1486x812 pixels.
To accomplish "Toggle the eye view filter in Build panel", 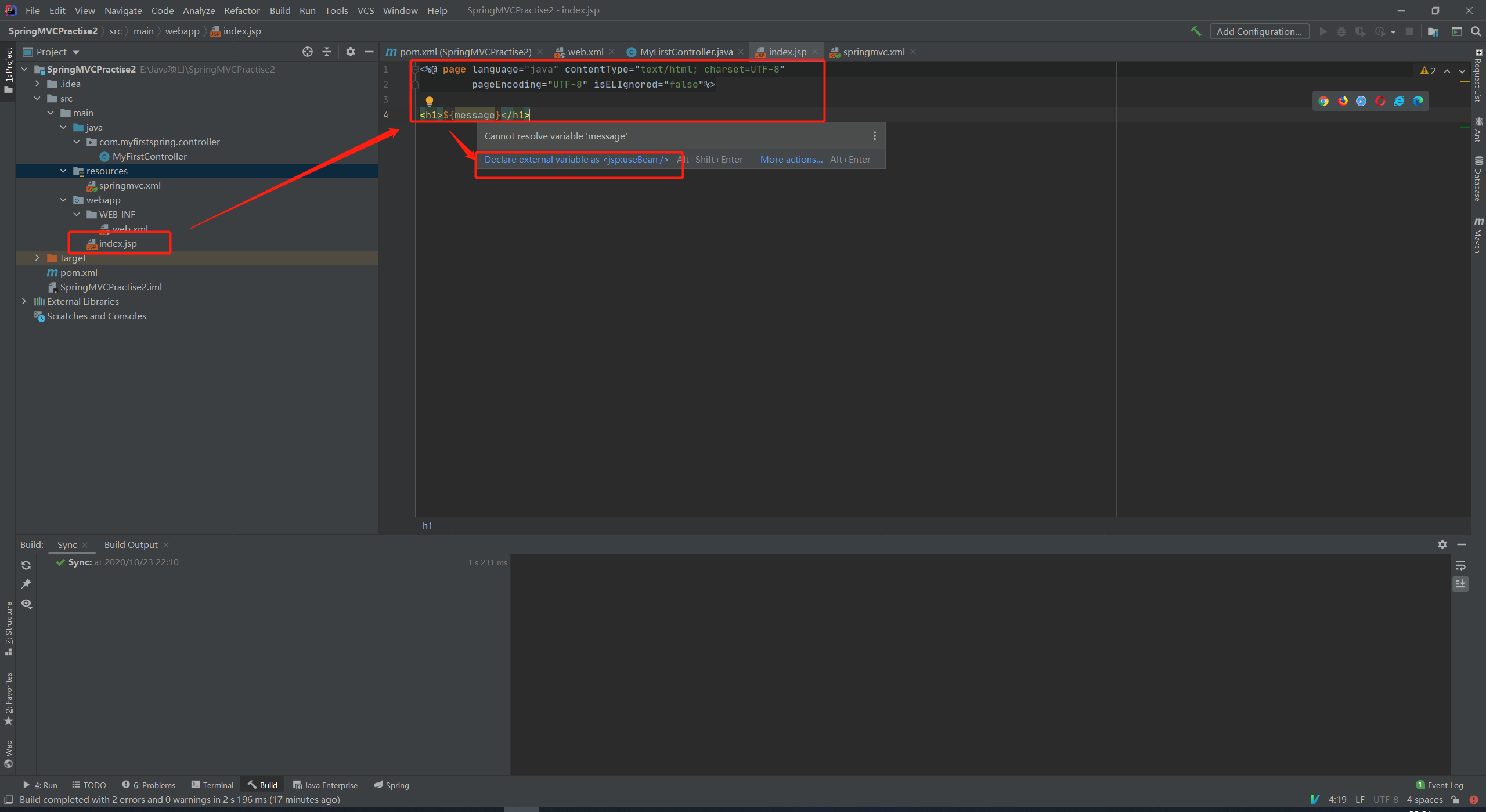I will click(26, 604).
